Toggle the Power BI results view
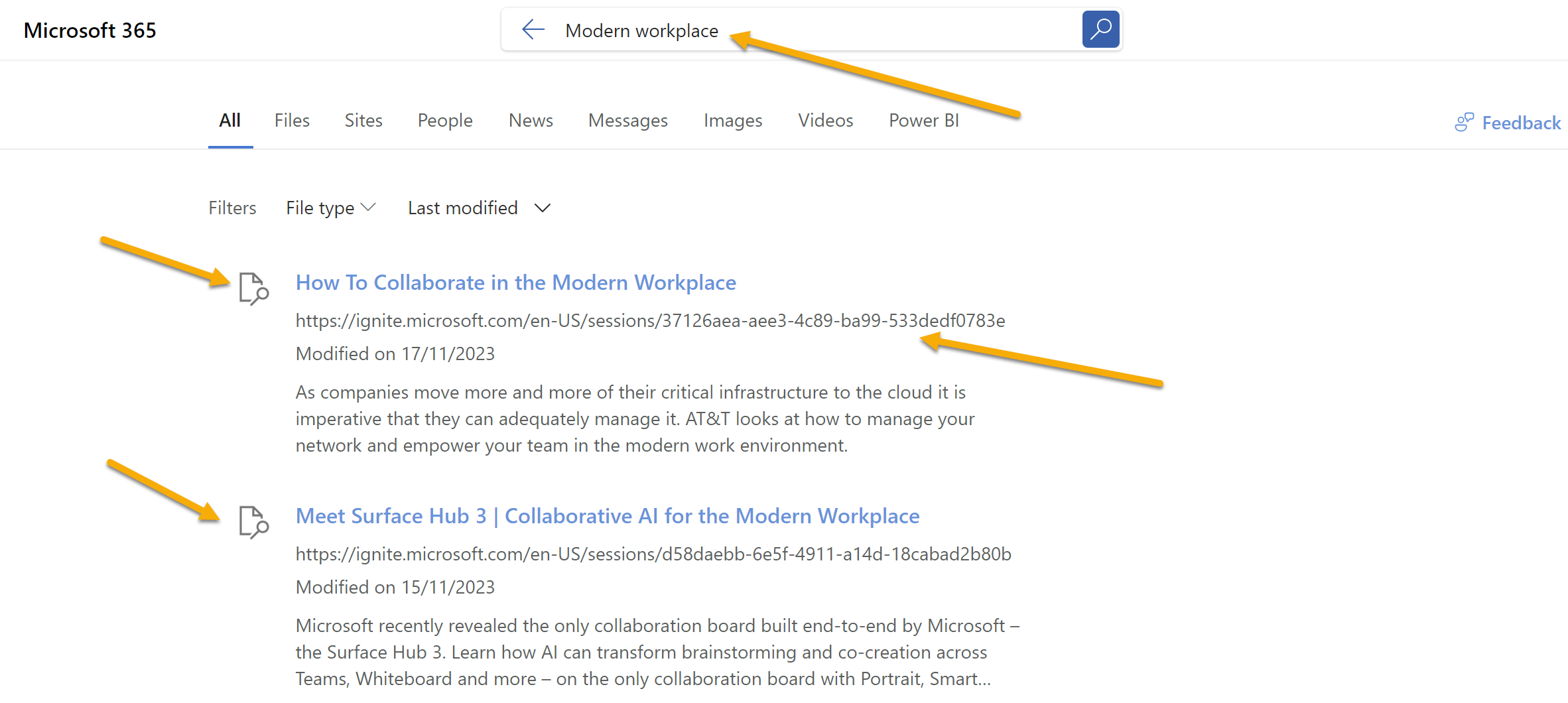The image size is (1568, 703). click(x=923, y=120)
